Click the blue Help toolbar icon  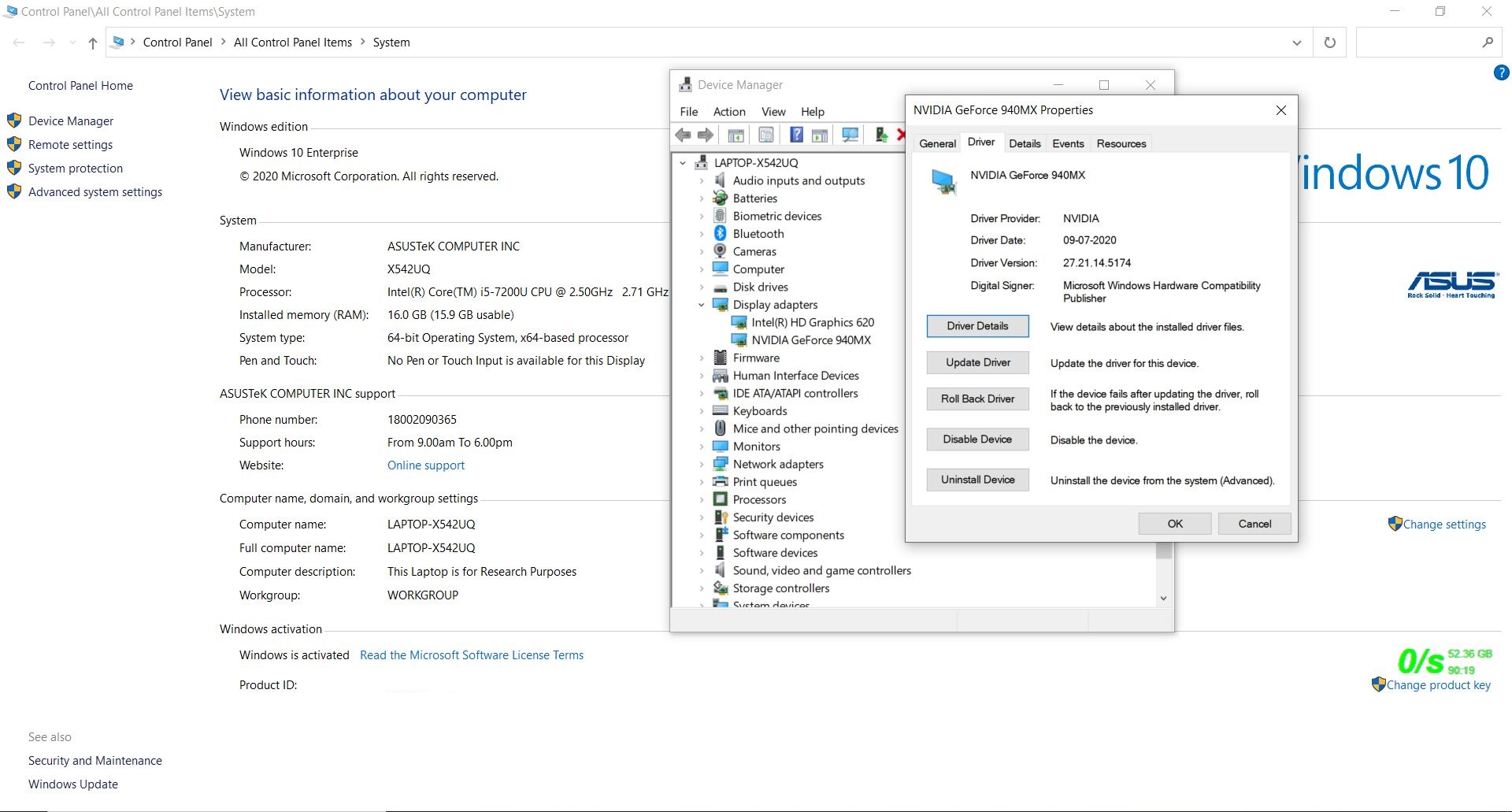[x=796, y=135]
